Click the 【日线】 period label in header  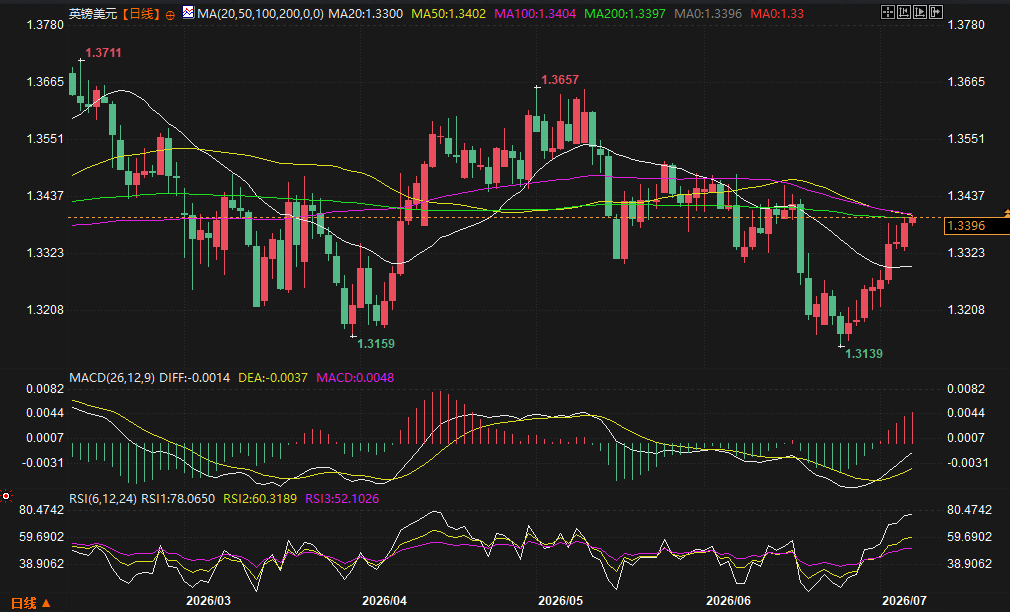(x=140, y=14)
